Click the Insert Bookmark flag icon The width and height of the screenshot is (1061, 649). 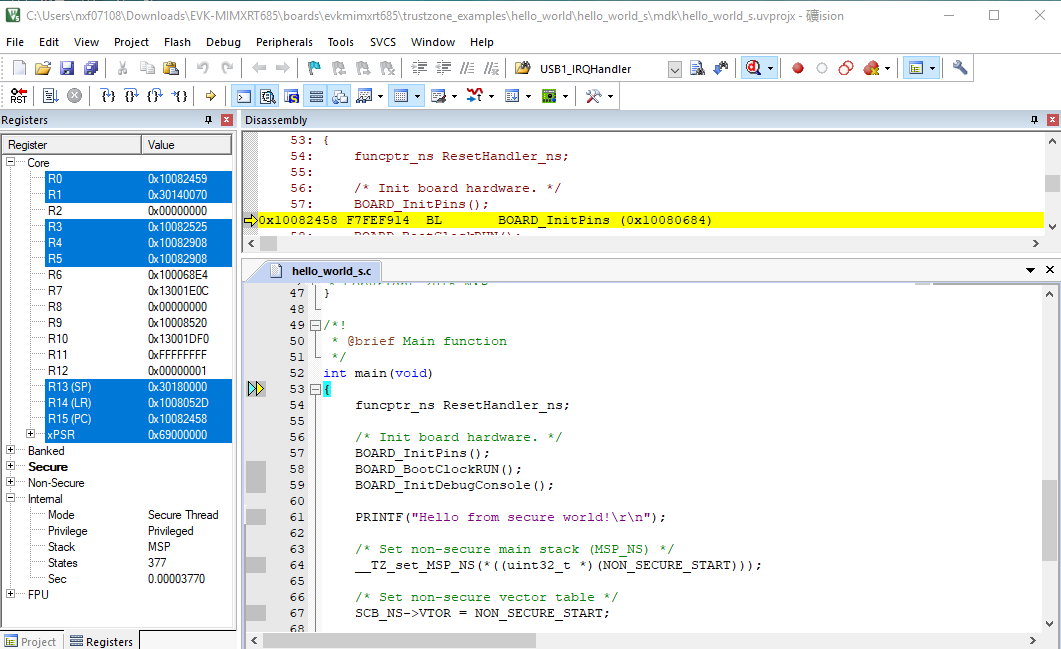tap(314, 68)
